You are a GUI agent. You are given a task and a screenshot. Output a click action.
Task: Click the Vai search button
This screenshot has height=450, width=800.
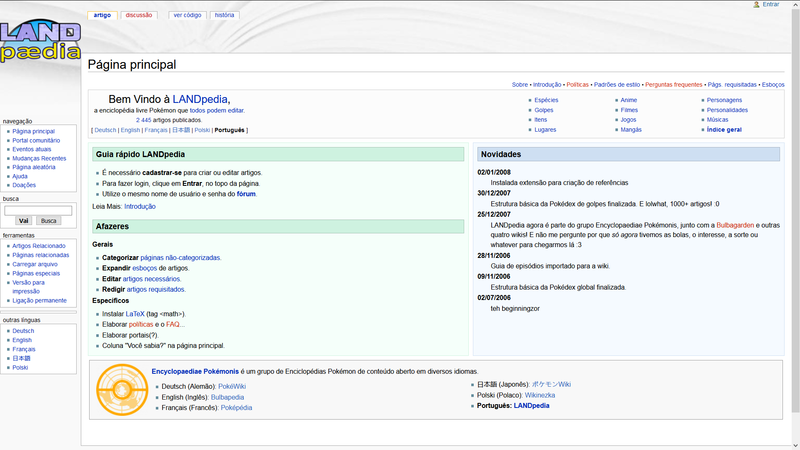pyautogui.click(x=23, y=221)
